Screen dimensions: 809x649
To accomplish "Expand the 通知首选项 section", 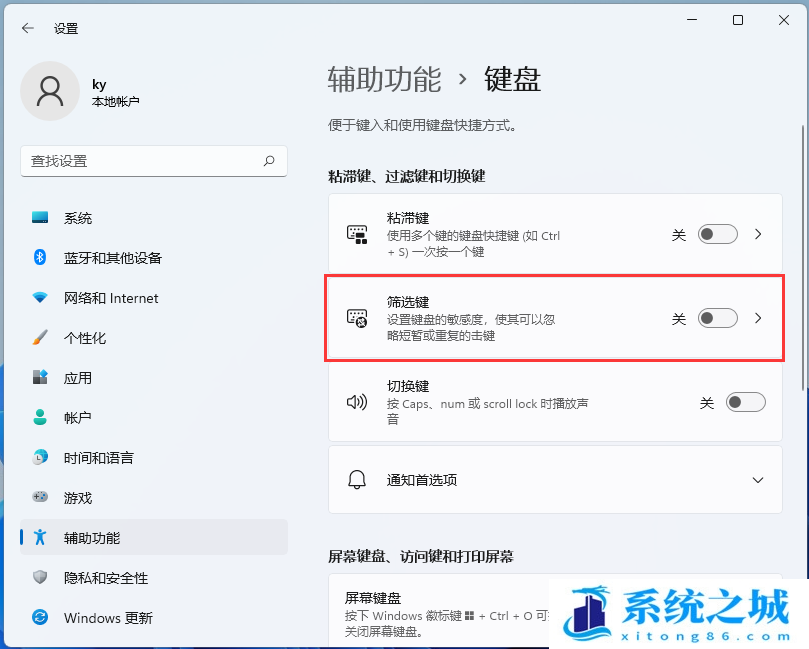I will click(x=758, y=480).
